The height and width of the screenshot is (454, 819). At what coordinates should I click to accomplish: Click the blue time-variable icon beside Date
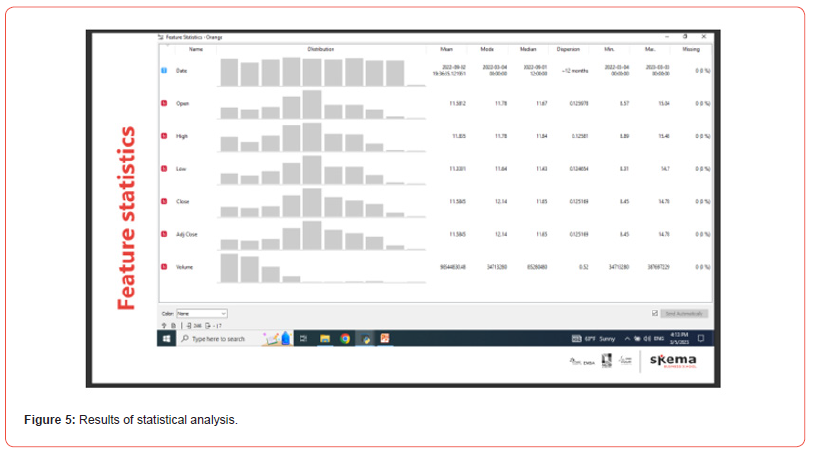164,71
